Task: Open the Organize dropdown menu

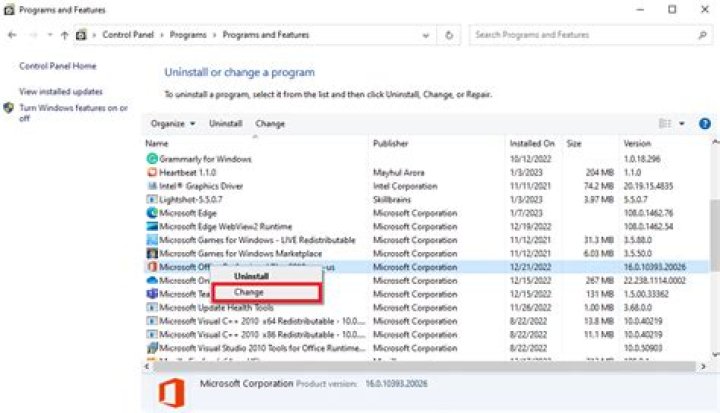Action: [173, 123]
